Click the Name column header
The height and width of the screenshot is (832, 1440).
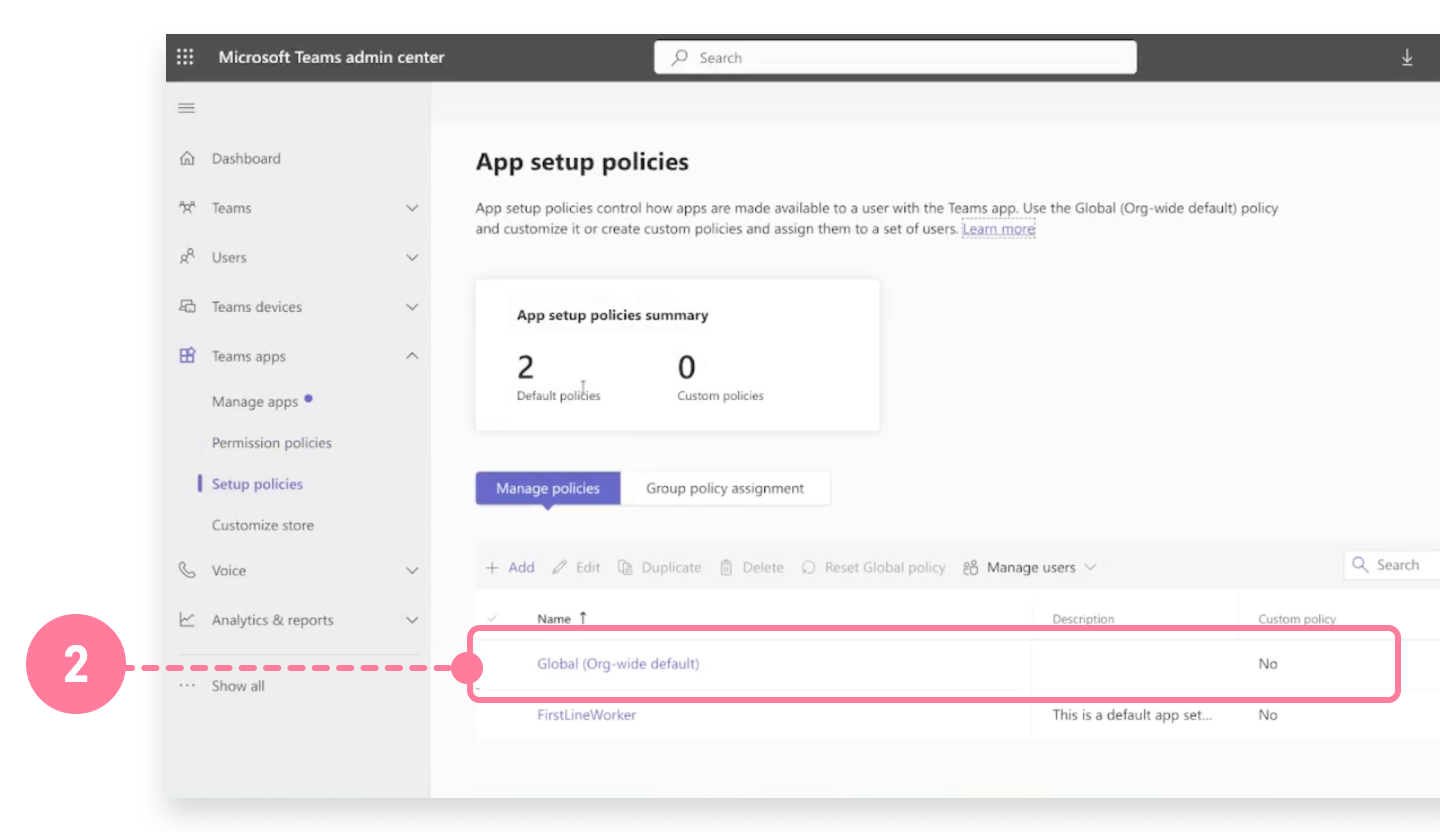[x=554, y=618]
